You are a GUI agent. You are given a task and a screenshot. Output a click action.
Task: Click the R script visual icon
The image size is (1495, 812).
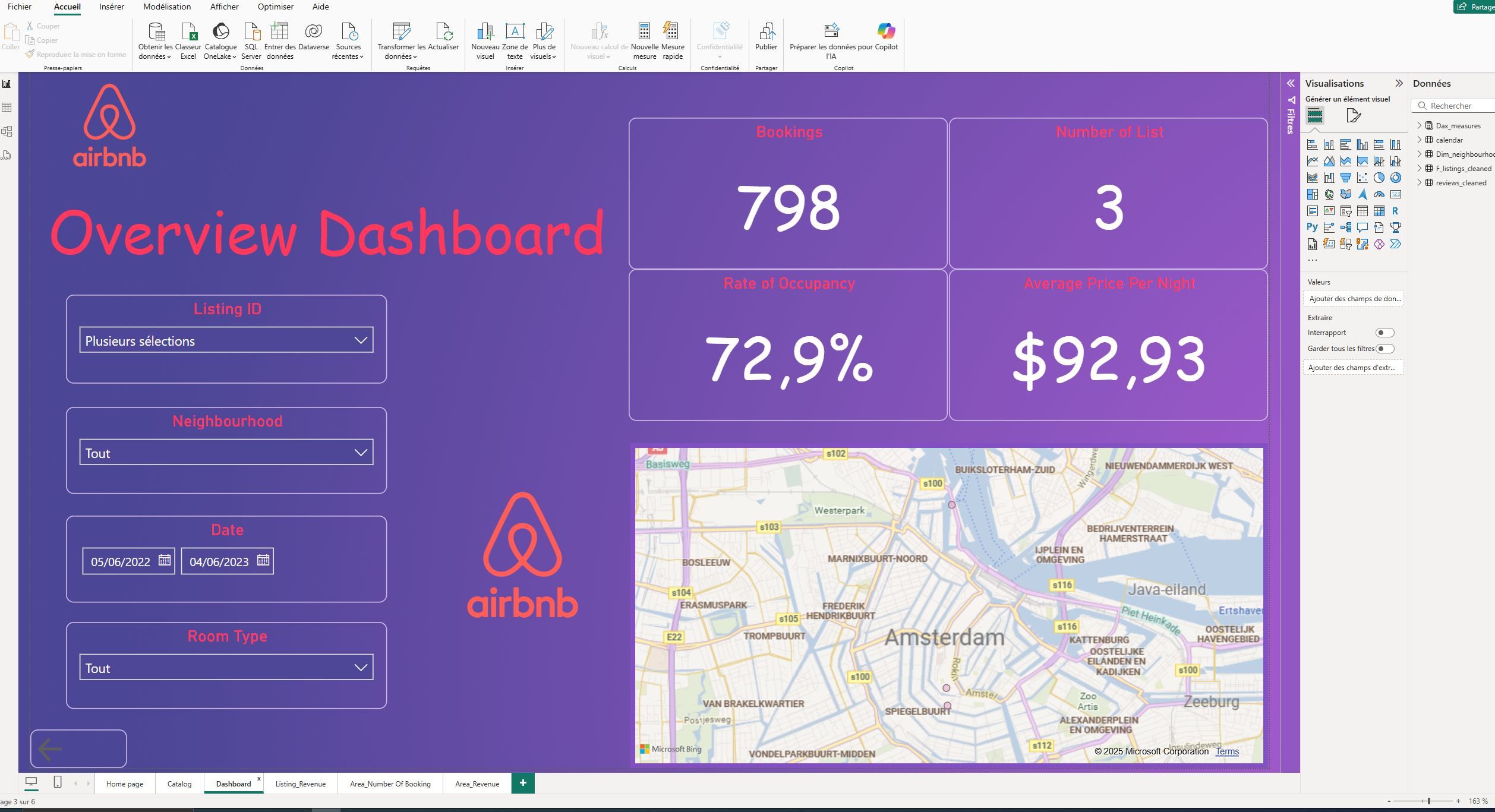1395,211
